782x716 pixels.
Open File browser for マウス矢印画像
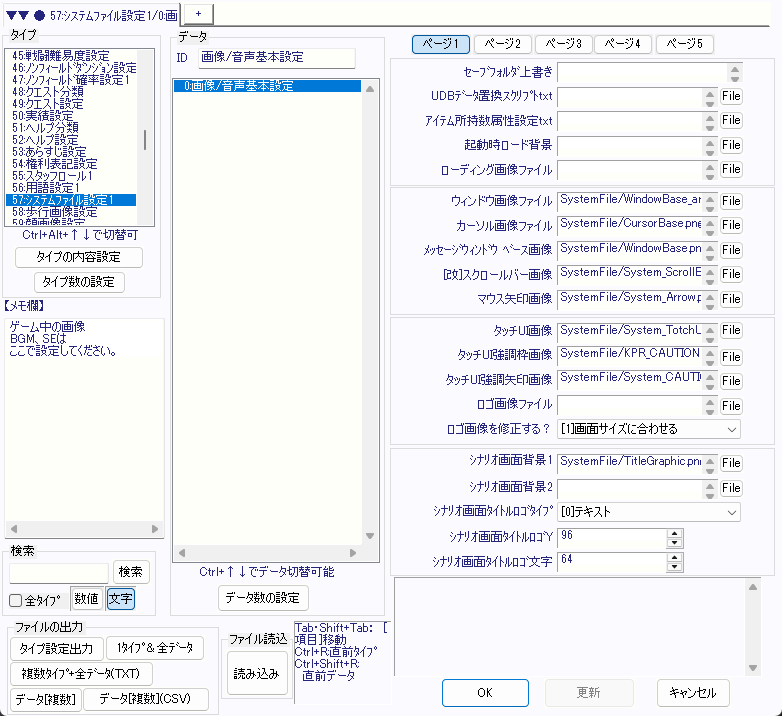click(x=731, y=299)
